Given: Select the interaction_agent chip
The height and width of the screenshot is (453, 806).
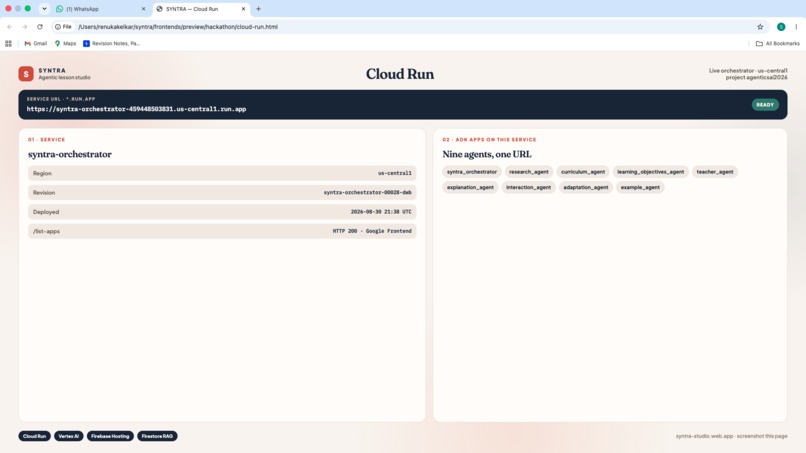Looking at the screenshot, I should 528,187.
